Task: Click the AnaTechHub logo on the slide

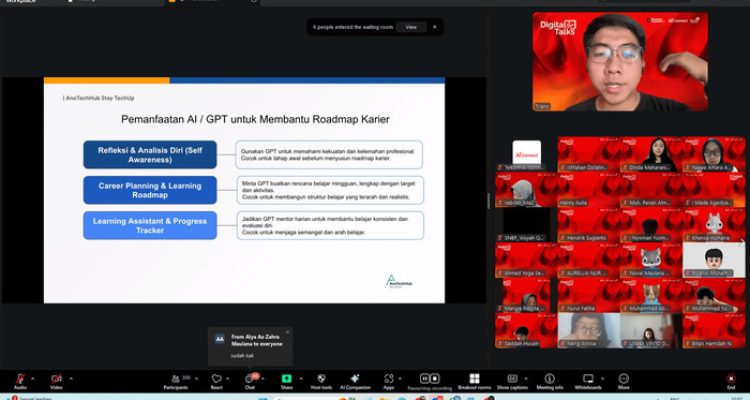Action: [398, 281]
